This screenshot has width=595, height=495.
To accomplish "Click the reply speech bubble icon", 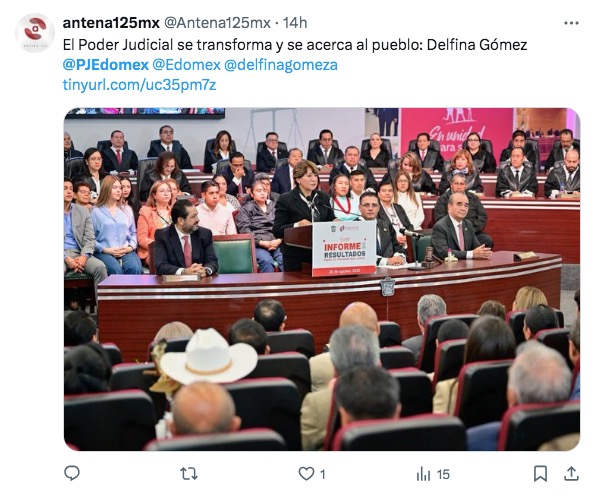I will pyautogui.click(x=72, y=473).
